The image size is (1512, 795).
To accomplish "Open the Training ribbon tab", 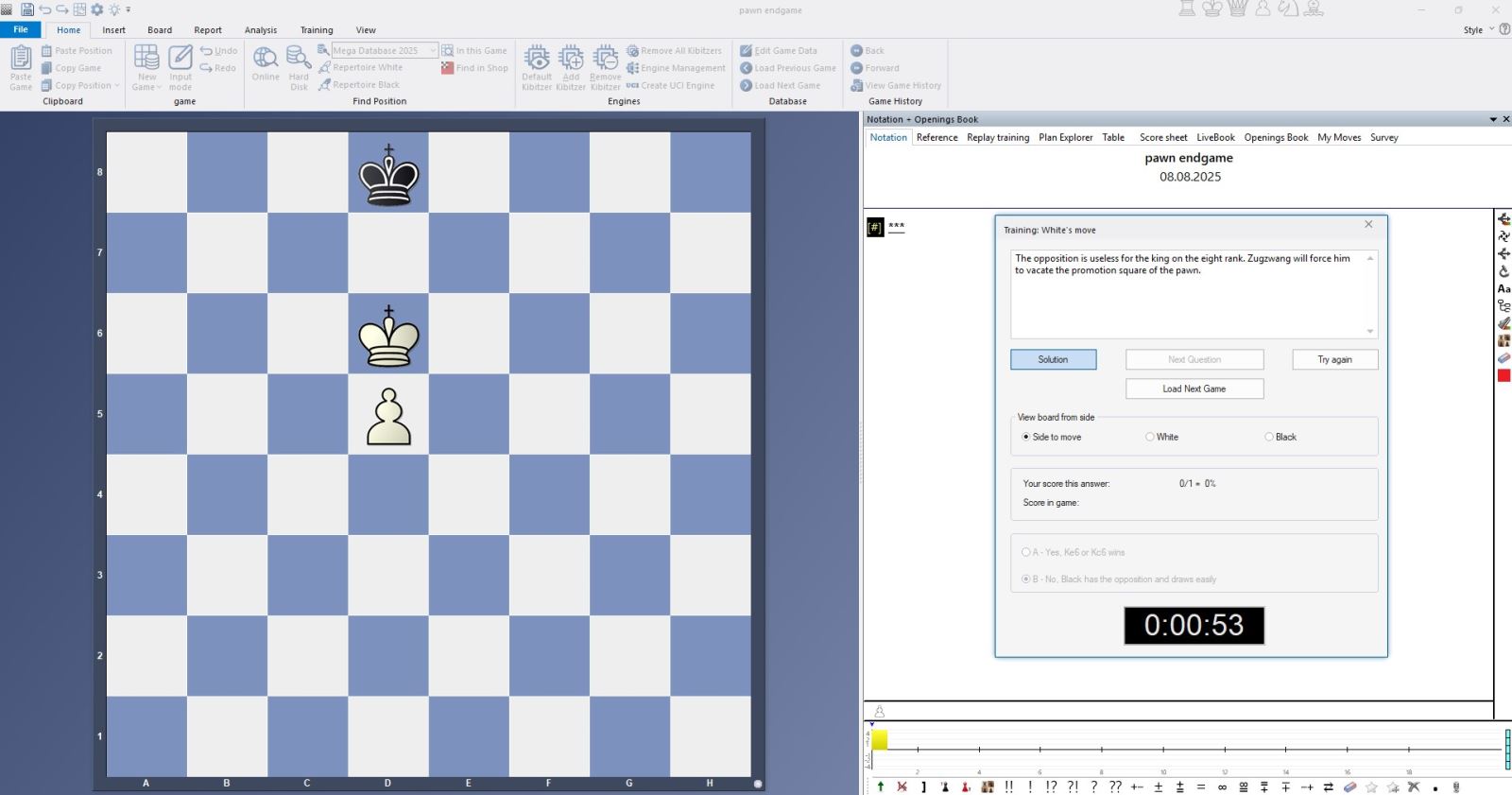I will [317, 30].
